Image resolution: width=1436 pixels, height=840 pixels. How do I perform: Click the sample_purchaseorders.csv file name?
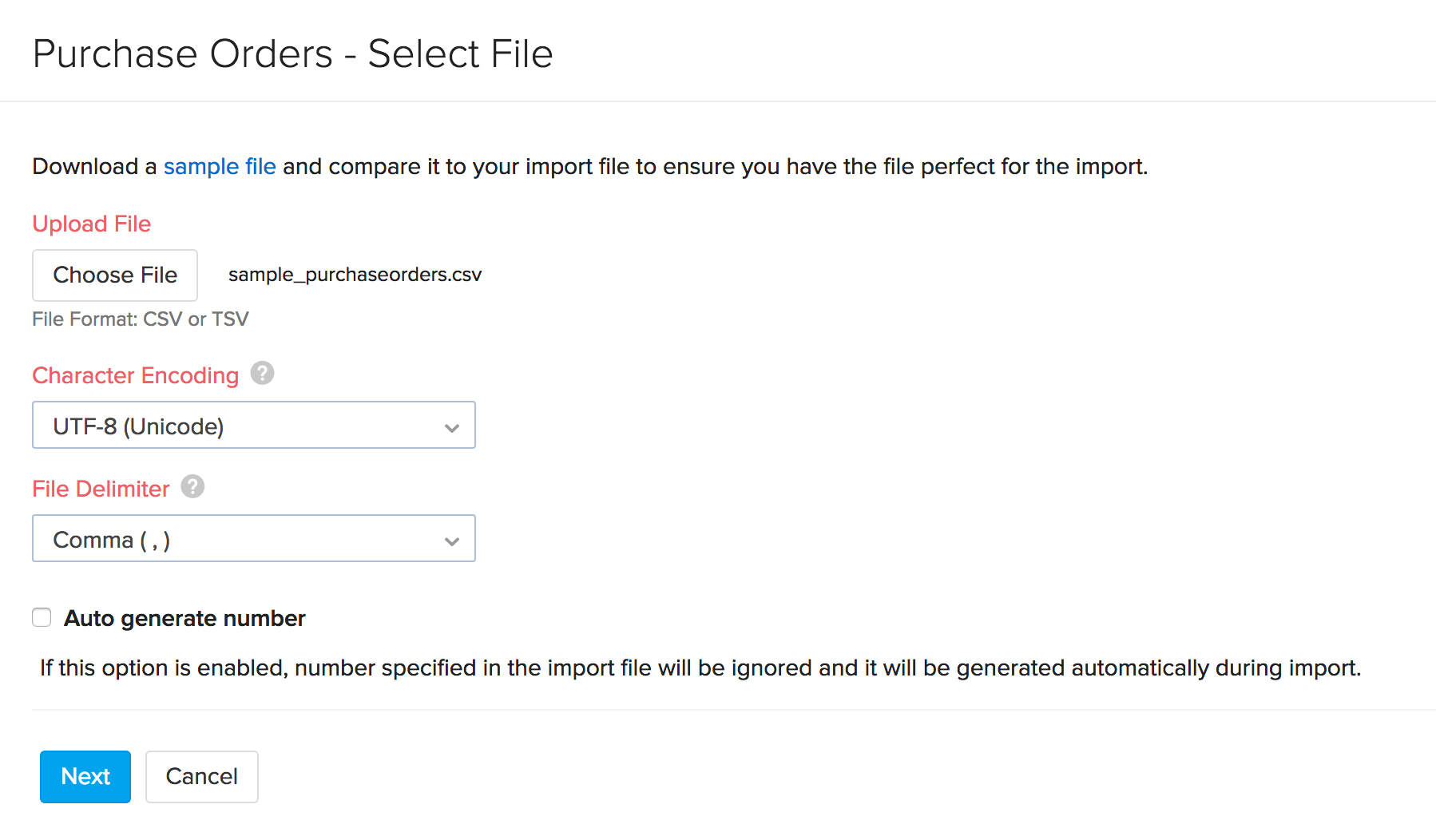355,275
